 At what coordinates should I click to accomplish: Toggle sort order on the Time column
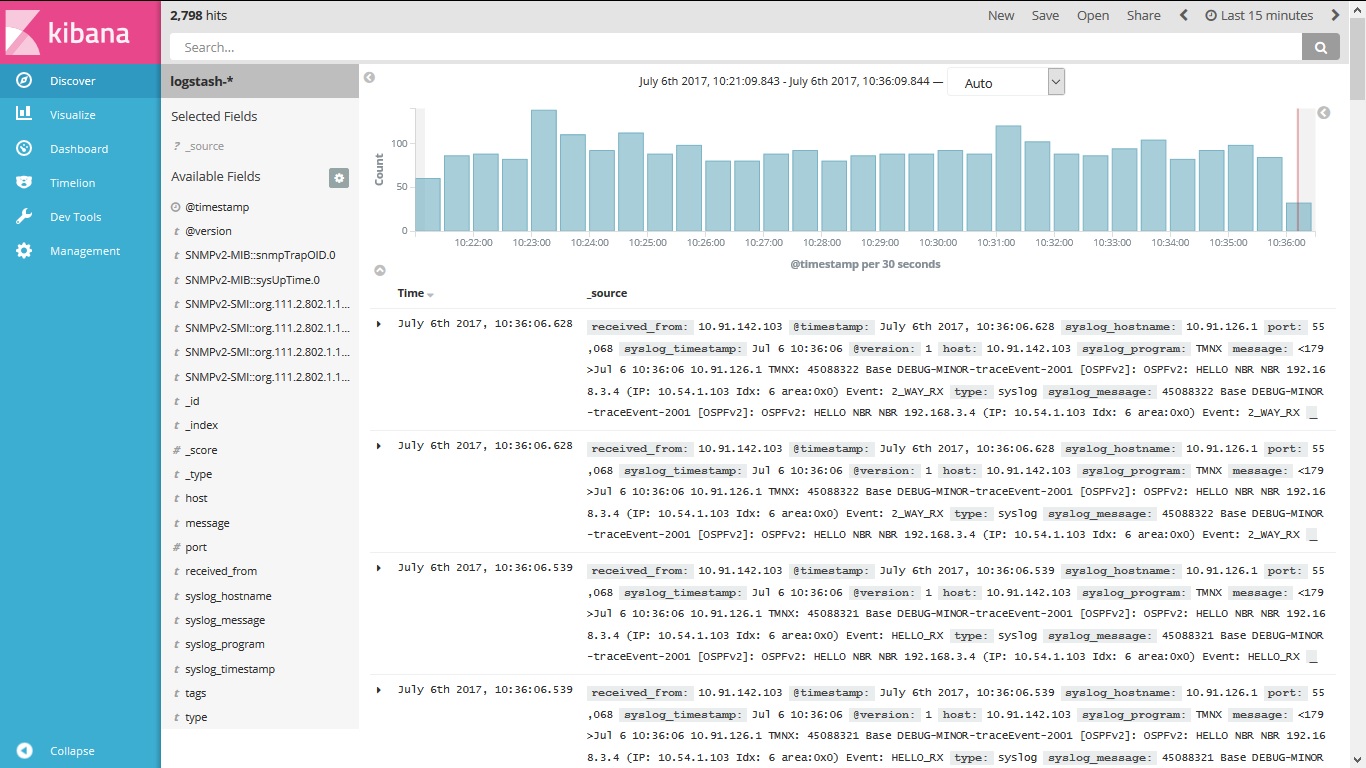pos(432,293)
